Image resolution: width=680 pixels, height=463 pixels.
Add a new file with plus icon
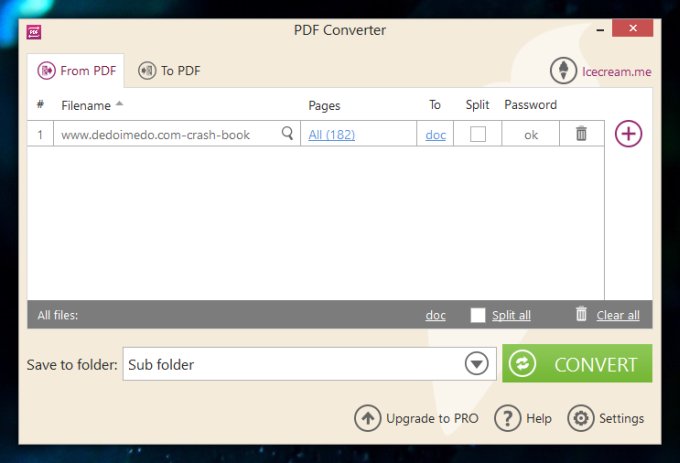[x=628, y=134]
